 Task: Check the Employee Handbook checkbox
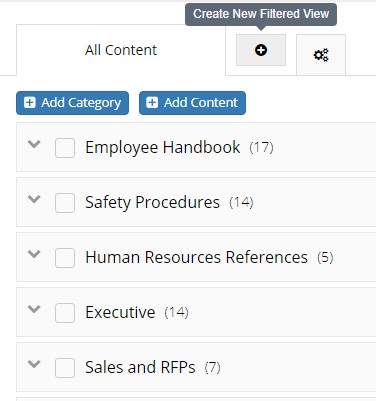(x=65, y=148)
